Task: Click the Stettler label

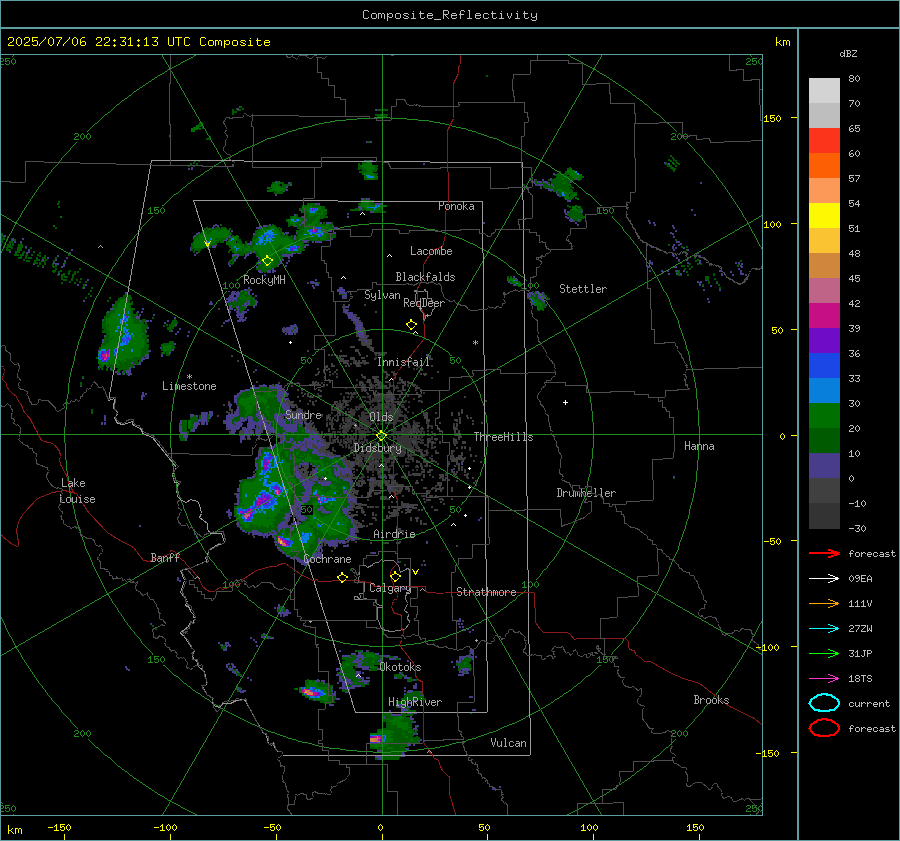Action: tap(583, 289)
